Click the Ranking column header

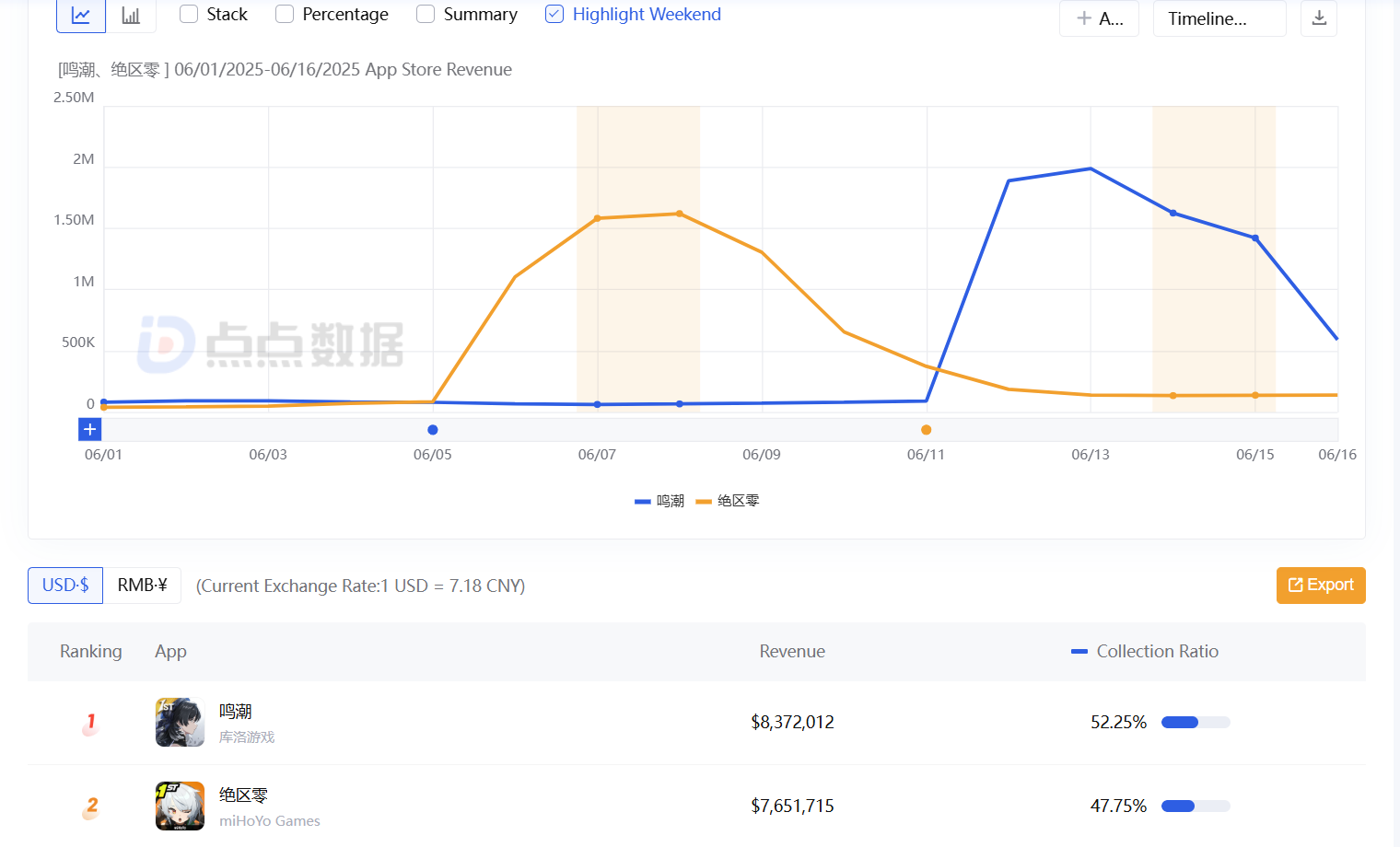click(91, 652)
